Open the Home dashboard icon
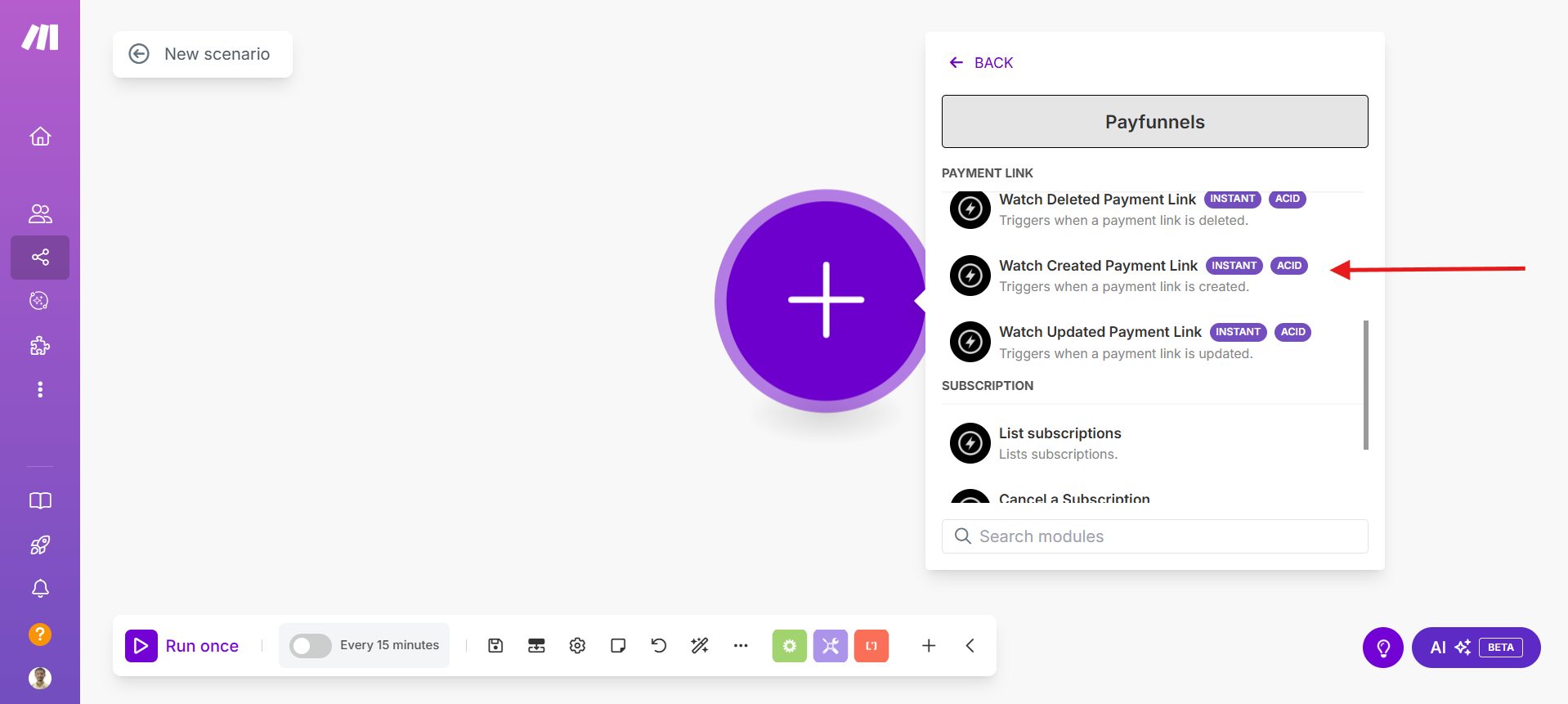This screenshot has width=1568, height=704. coord(40,137)
